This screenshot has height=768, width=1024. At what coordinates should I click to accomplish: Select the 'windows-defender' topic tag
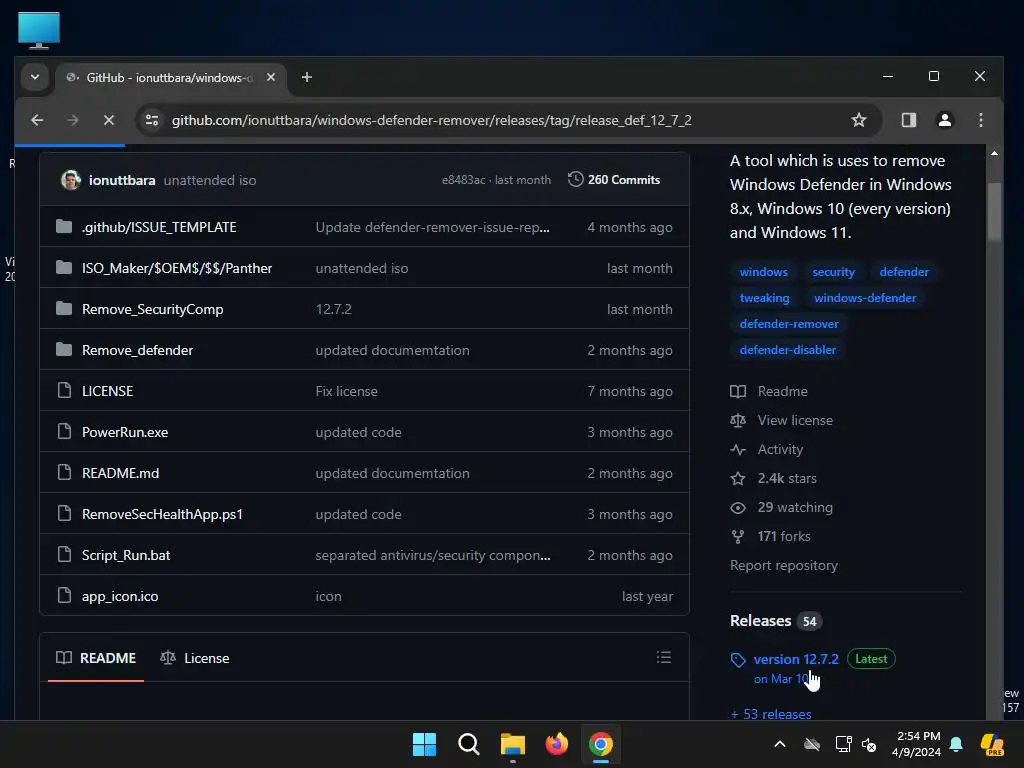[x=865, y=298]
